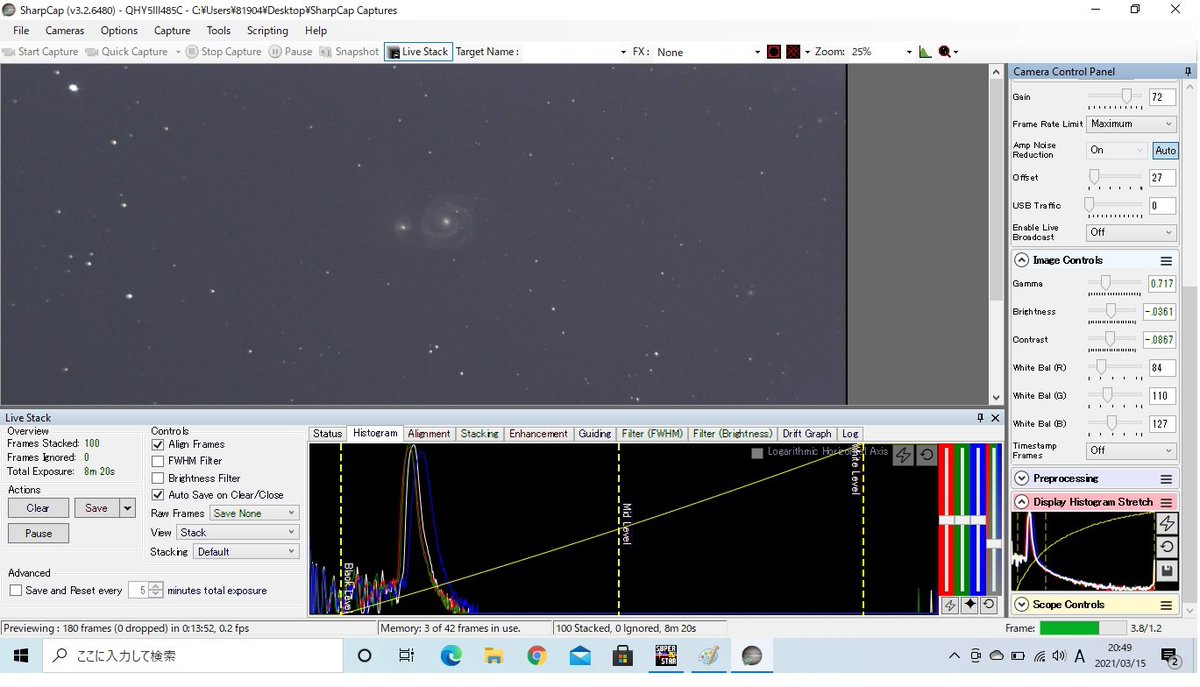Reset the Display Histogram Stretch
The height and width of the screenshot is (687, 1200).
point(1166,547)
